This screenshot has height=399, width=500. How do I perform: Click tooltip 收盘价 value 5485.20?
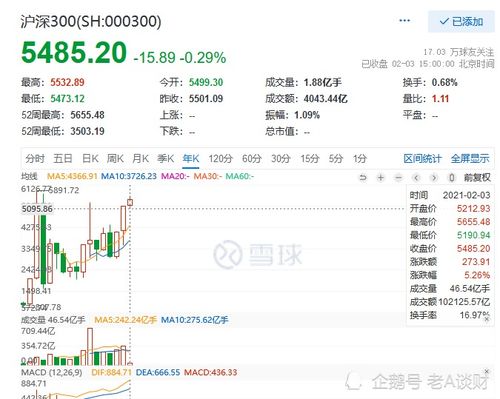click(473, 249)
